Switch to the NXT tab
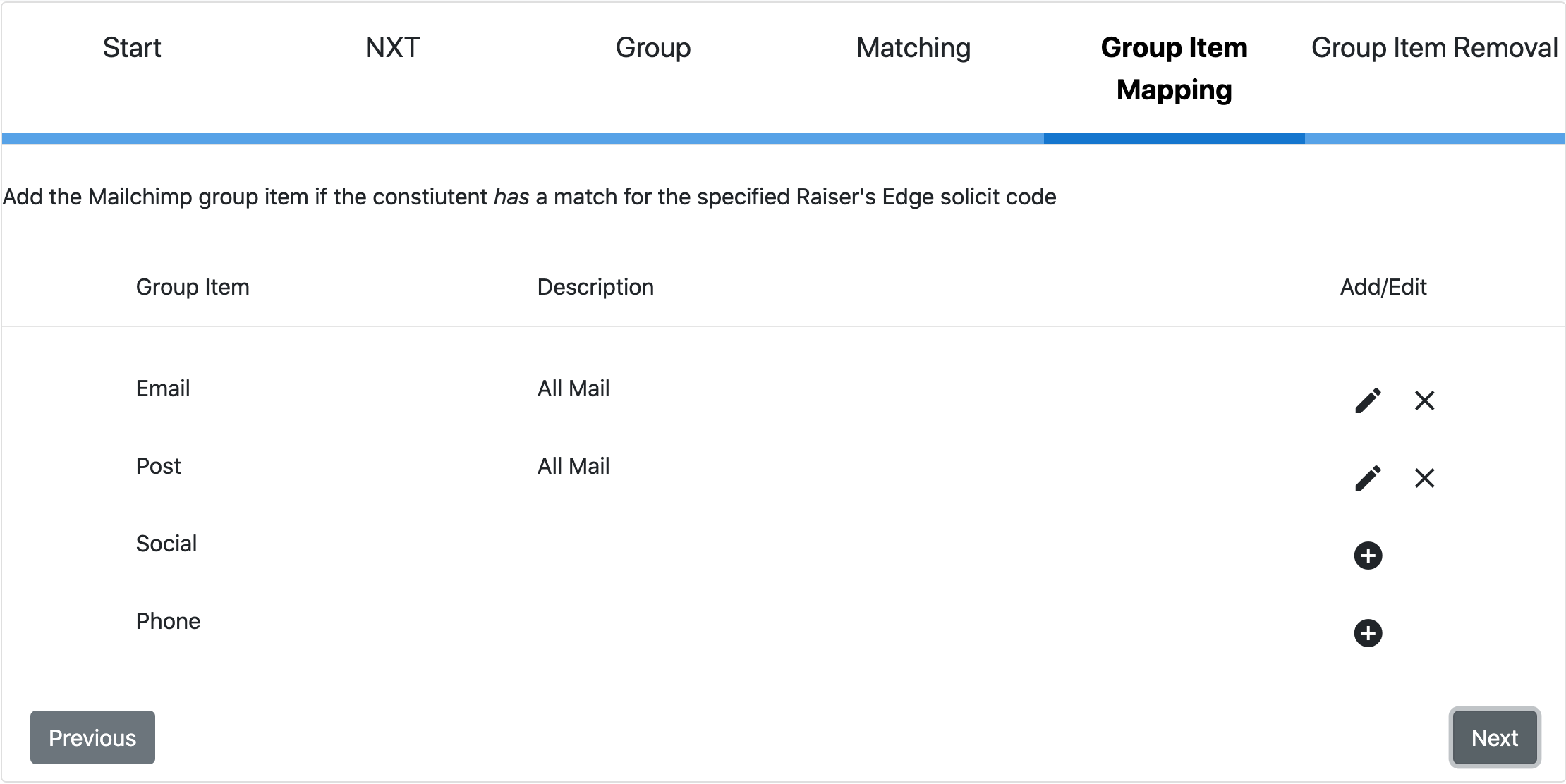 tap(392, 48)
